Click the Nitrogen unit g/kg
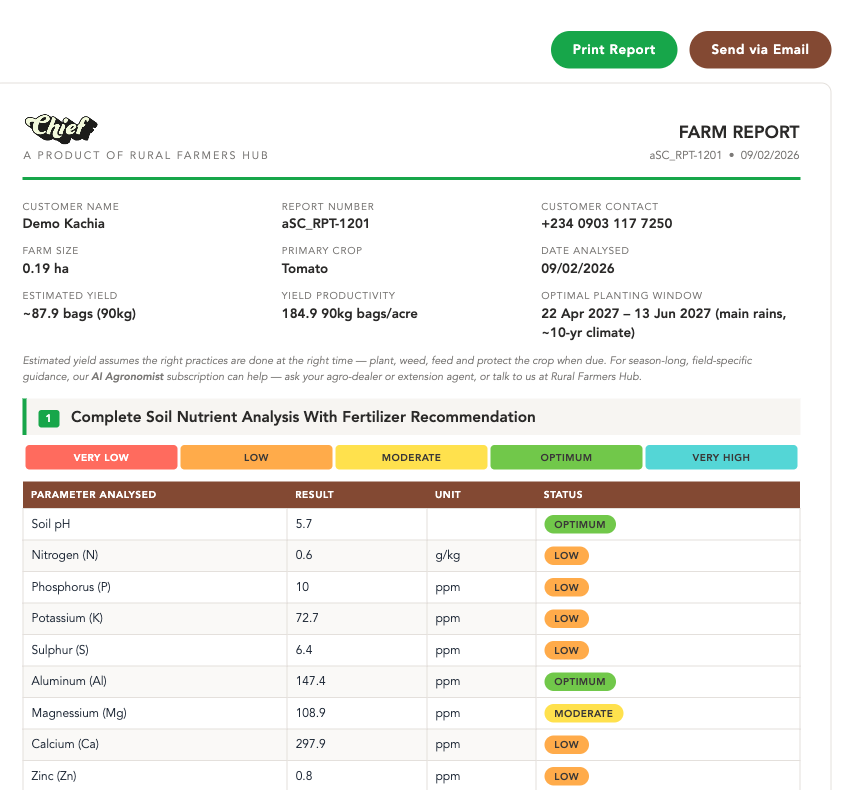 tap(447, 556)
